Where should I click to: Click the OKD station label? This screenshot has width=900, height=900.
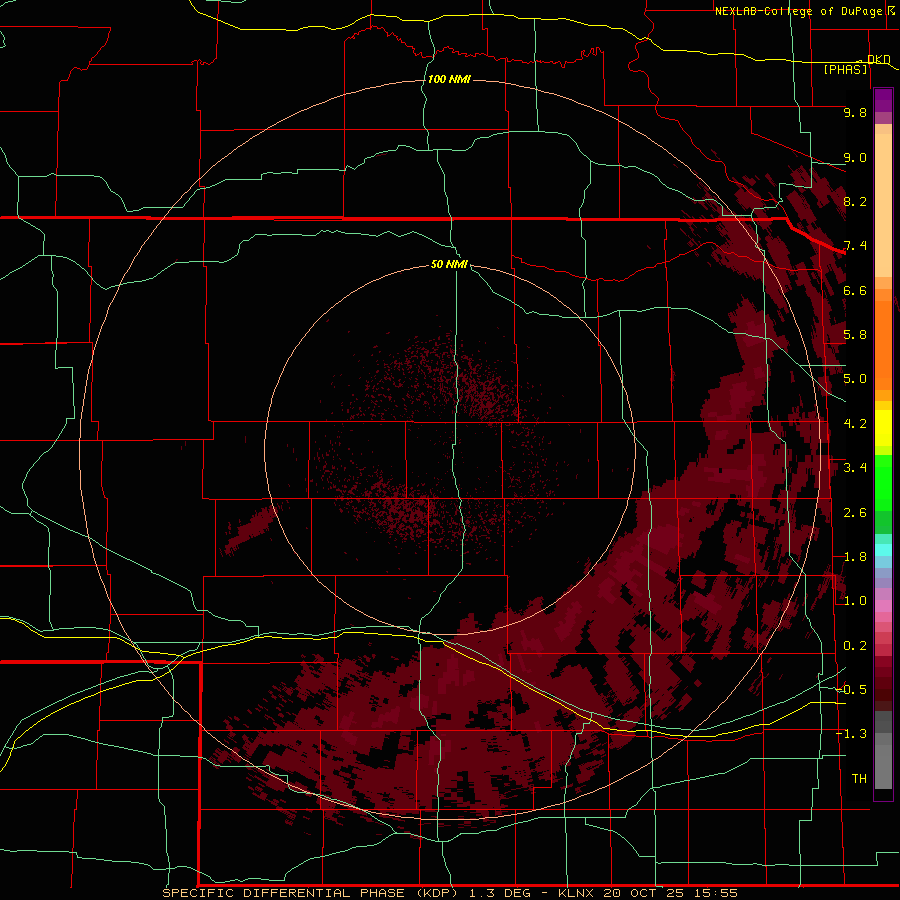878,59
